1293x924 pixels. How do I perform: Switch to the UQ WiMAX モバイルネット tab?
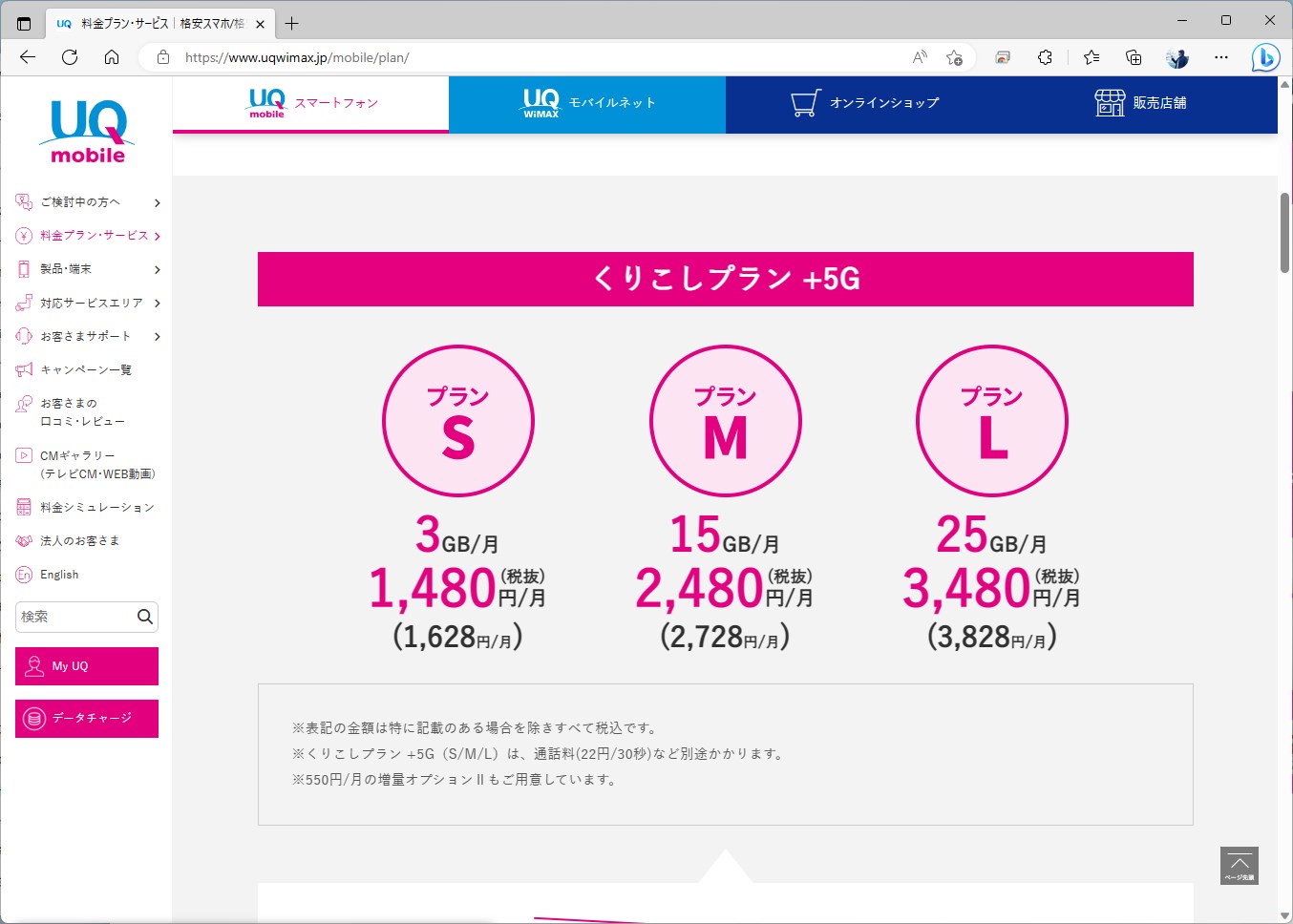(586, 105)
